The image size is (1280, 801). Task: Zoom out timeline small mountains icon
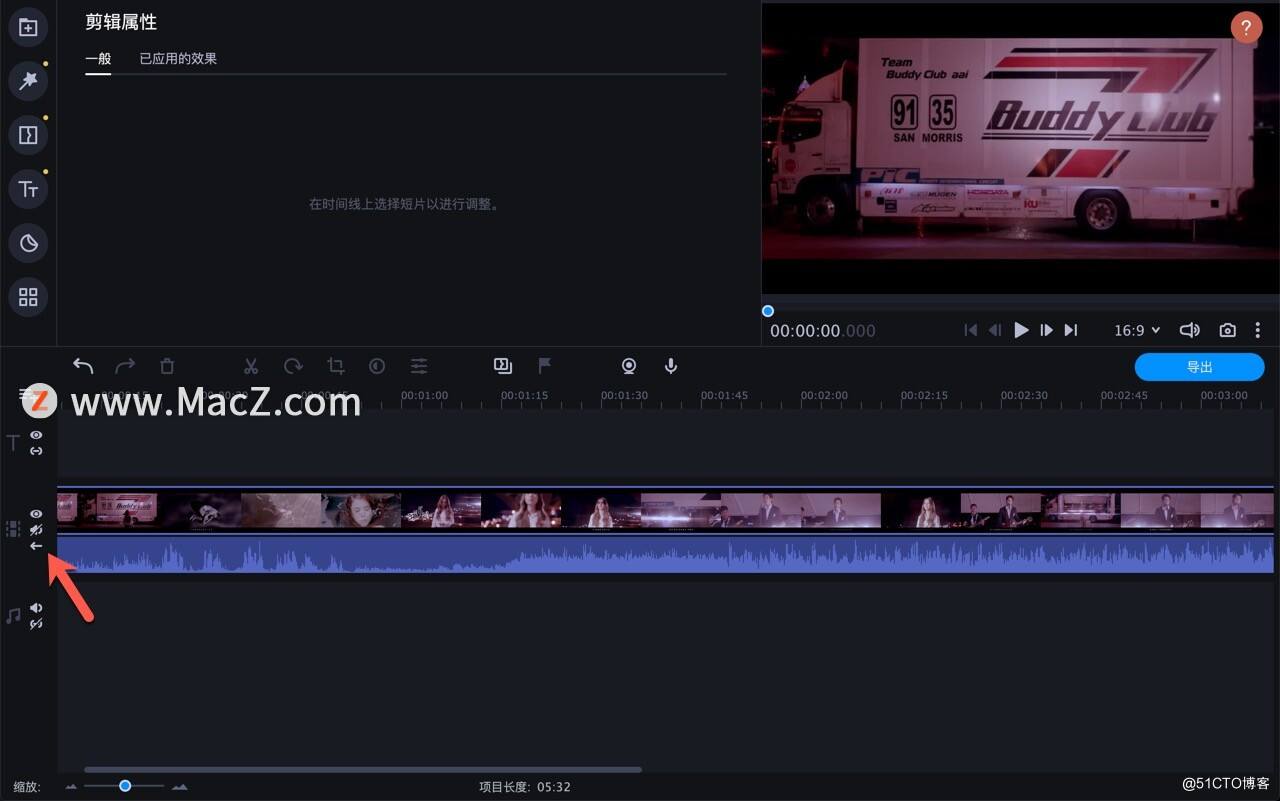[71, 787]
